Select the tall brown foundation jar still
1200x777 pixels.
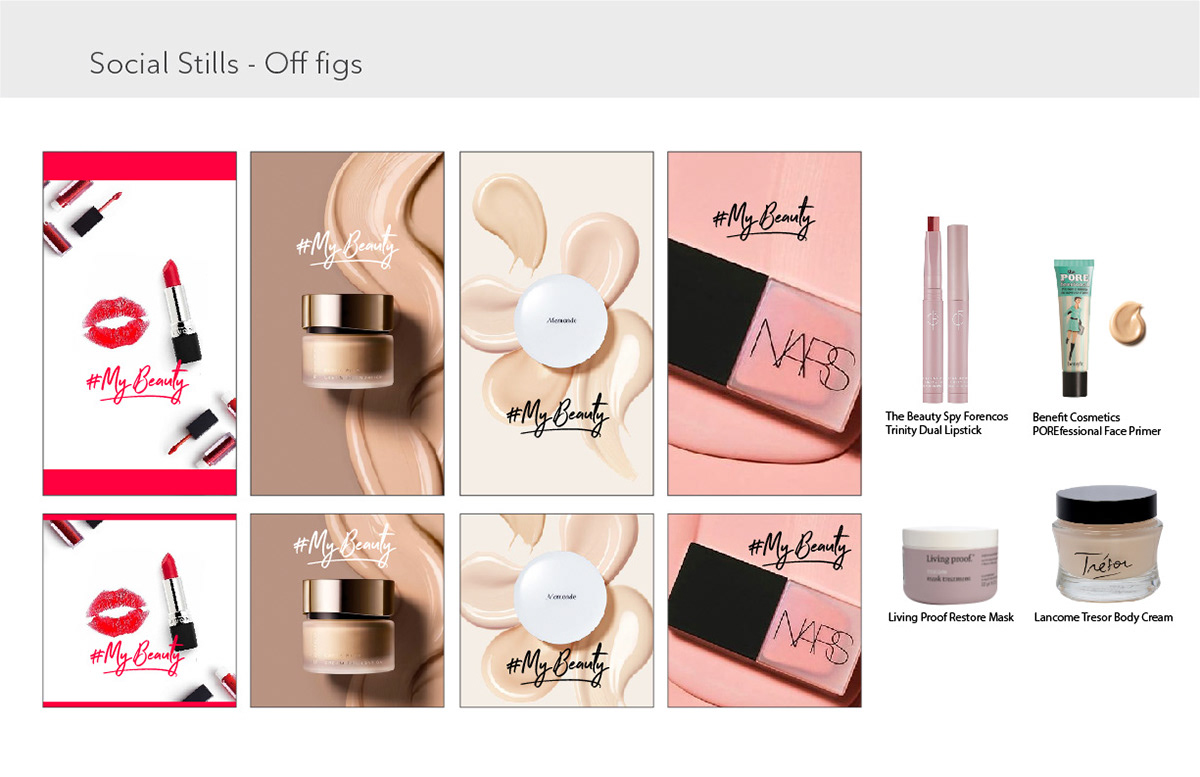[x=347, y=323]
